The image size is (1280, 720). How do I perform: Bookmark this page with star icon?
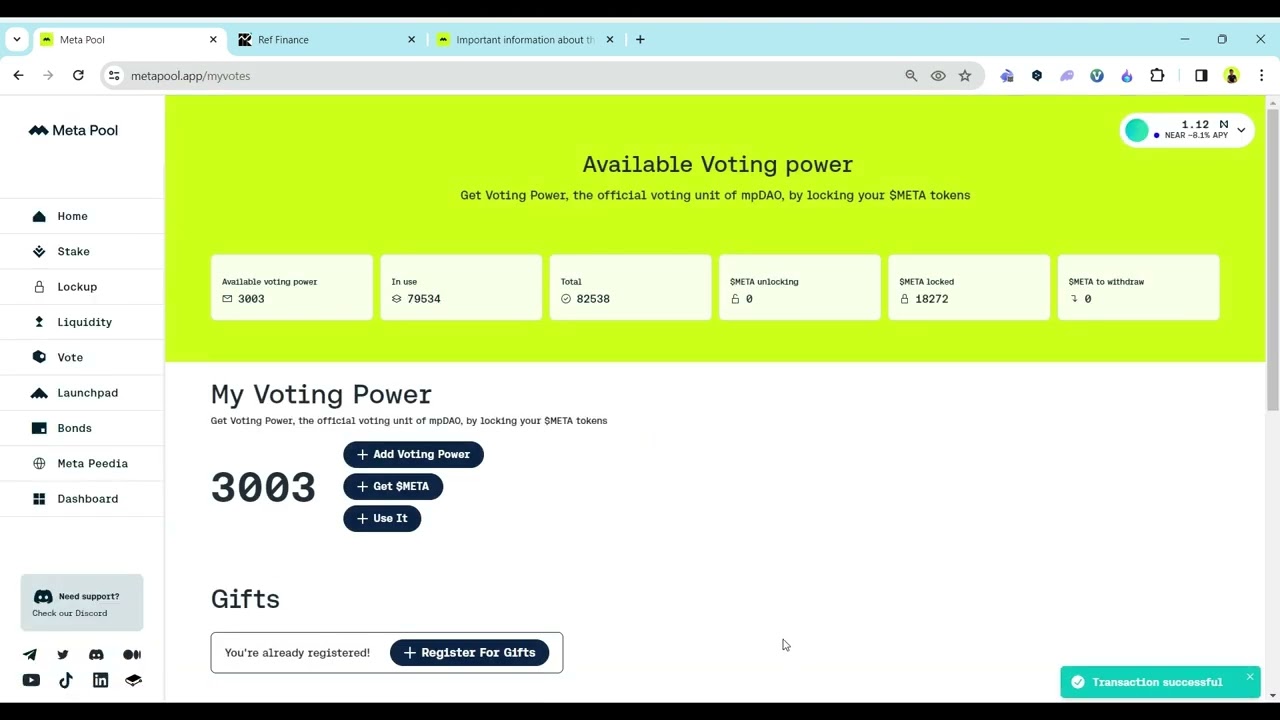point(965,76)
